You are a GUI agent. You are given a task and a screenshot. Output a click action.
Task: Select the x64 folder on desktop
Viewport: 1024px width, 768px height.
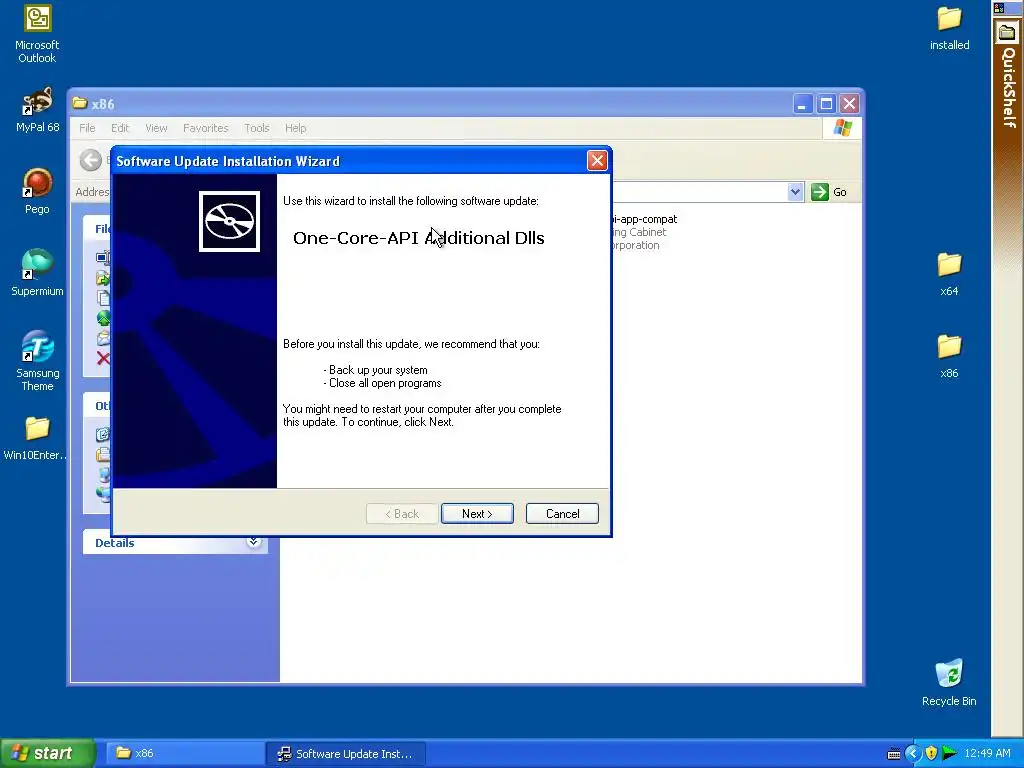click(x=949, y=274)
